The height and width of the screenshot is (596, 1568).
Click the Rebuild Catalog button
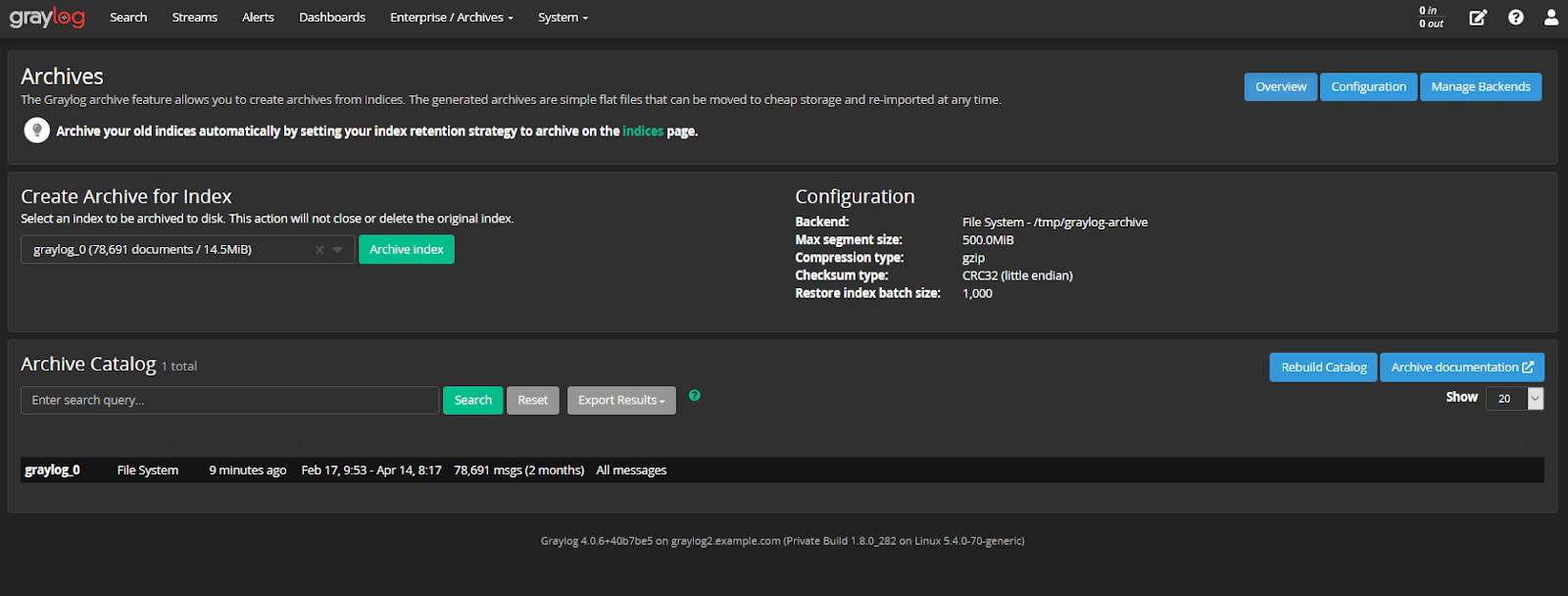pos(1323,368)
